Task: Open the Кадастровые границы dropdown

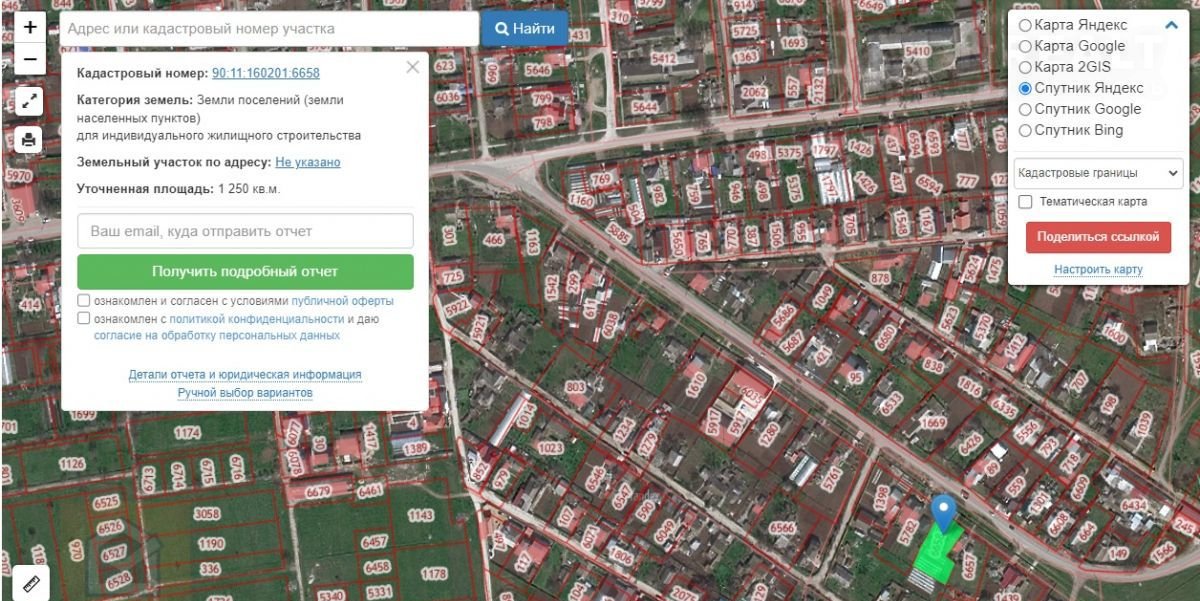Action: [1098, 173]
